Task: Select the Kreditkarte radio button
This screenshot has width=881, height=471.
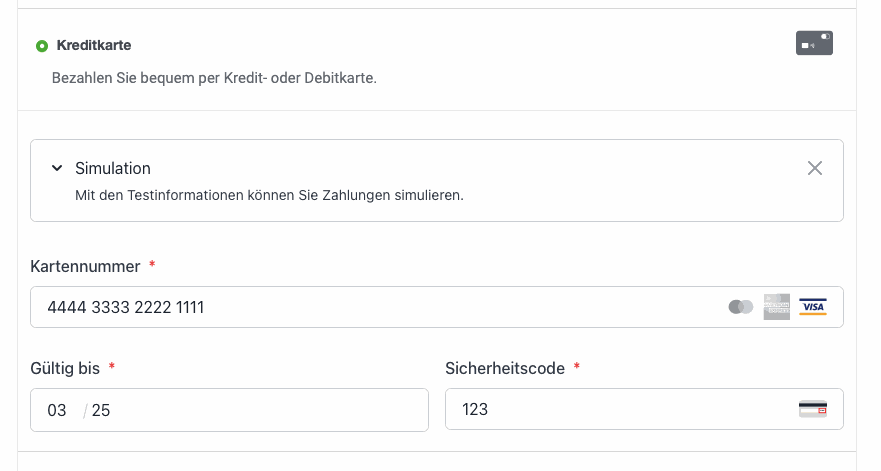Action: pyautogui.click(x=42, y=46)
